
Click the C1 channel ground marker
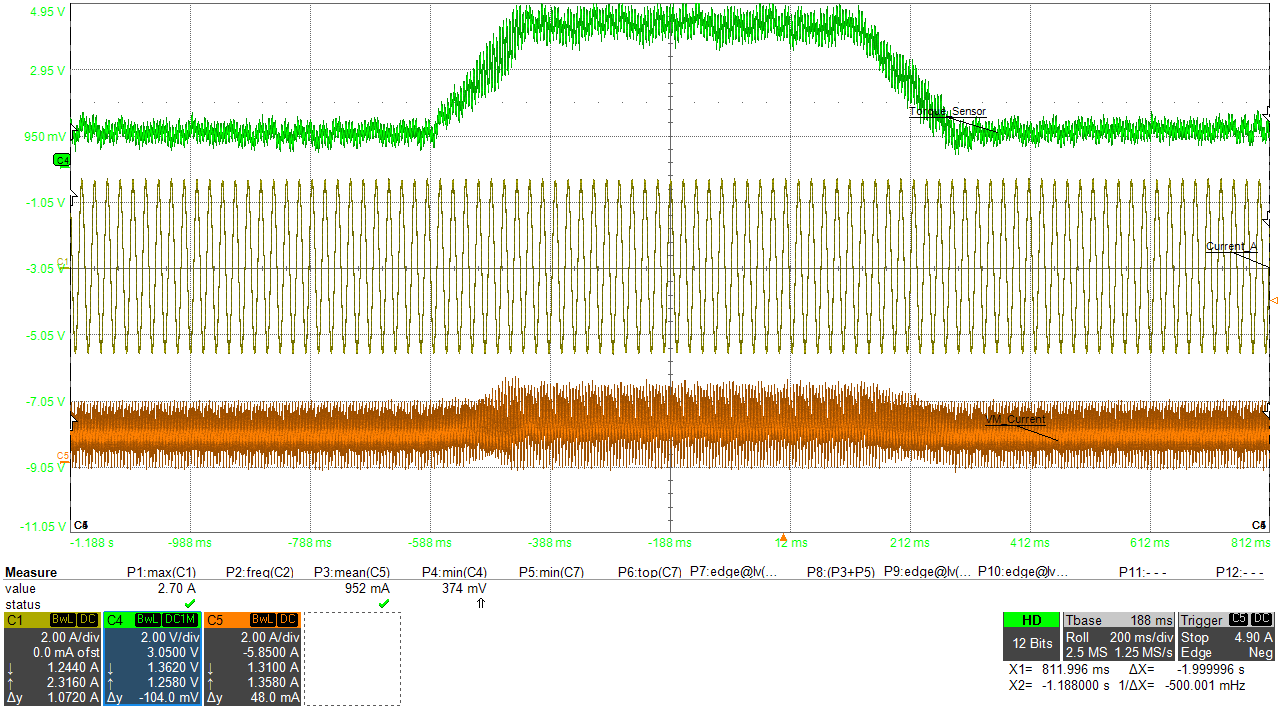tap(62, 262)
